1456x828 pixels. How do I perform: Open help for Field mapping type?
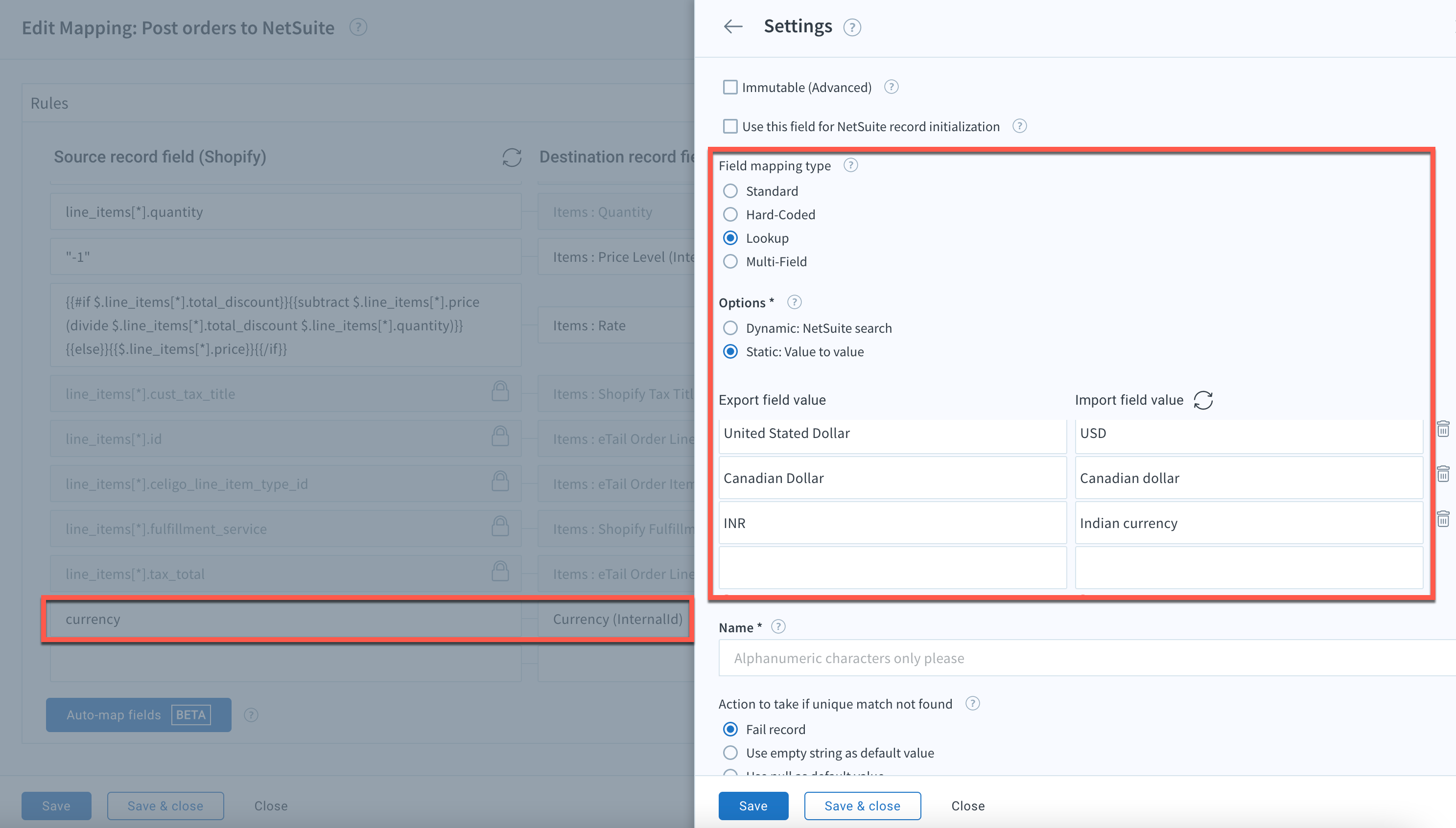pyautogui.click(x=850, y=165)
